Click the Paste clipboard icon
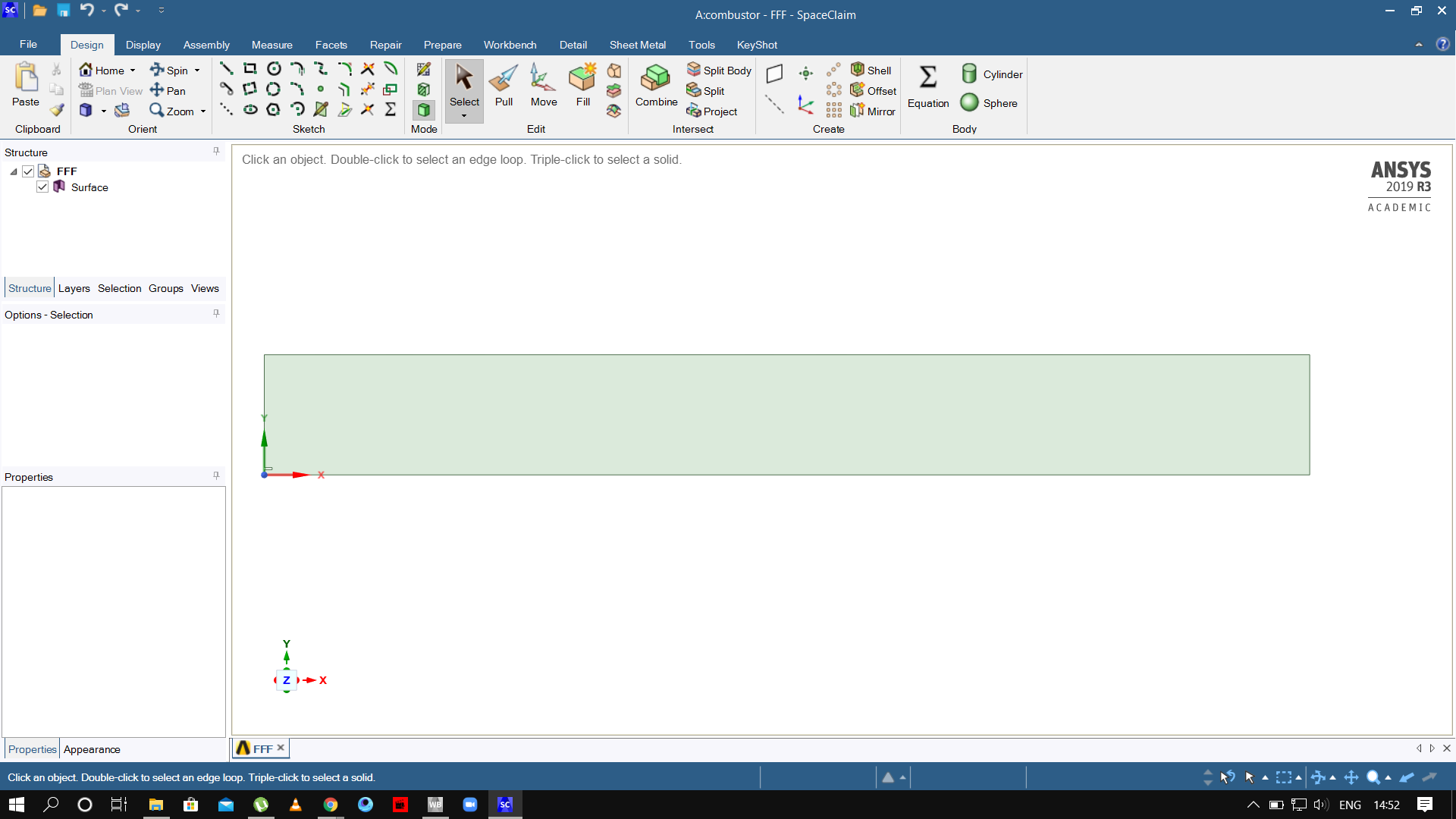The width and height of the screenshot is (1456, 819). pyautogui.click(x=26, y=78)
